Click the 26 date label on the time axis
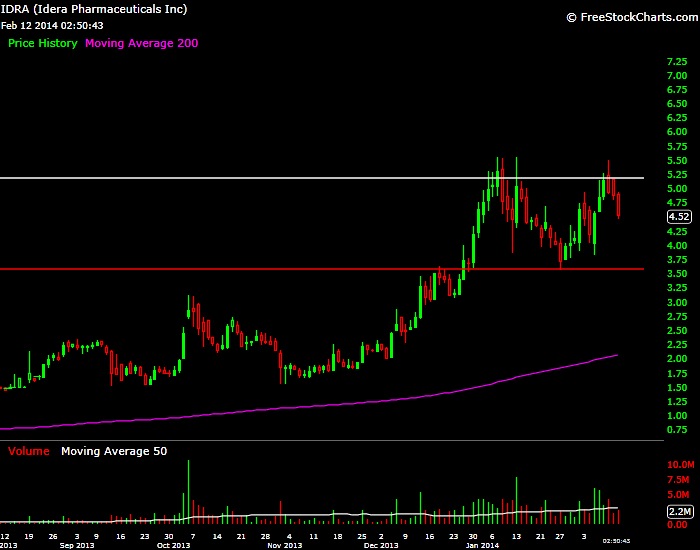This screenshot has width=700, height=550. coord(53,536)
